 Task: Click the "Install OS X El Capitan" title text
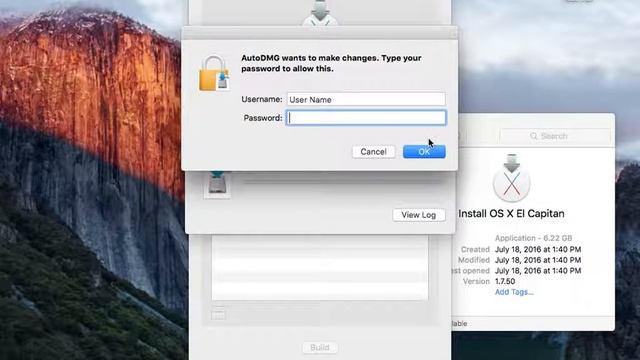click(x=511, y=213)
